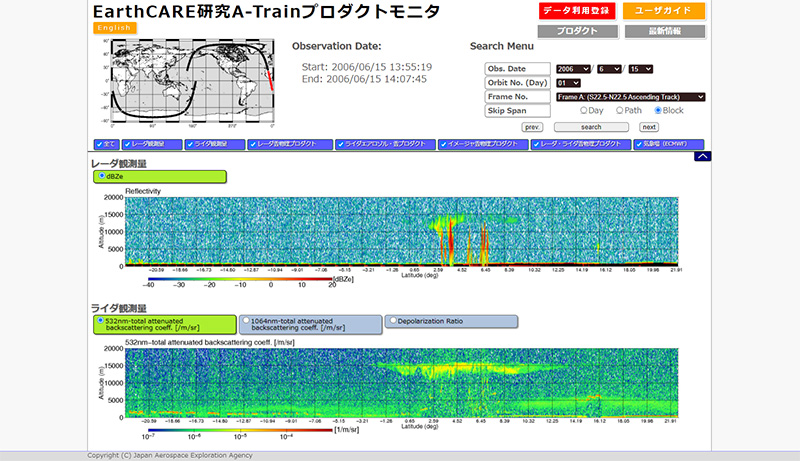Open the observation day dropdown showing 15
Image resolution: width=800 pixels, height=461 pixels.
pos(640,69)
